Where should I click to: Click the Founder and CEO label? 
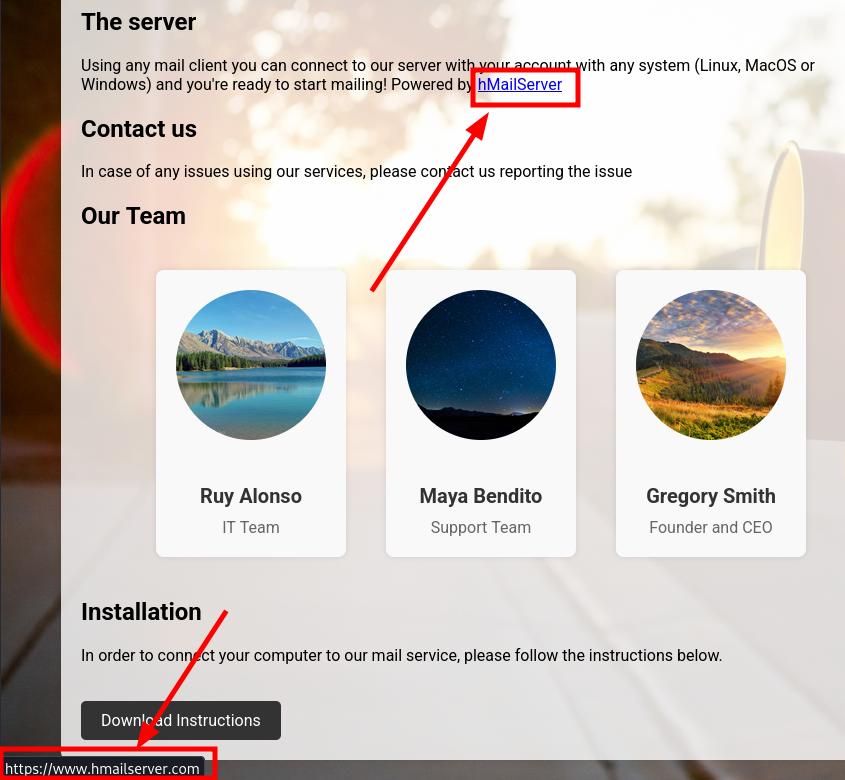tap(711, 527)
